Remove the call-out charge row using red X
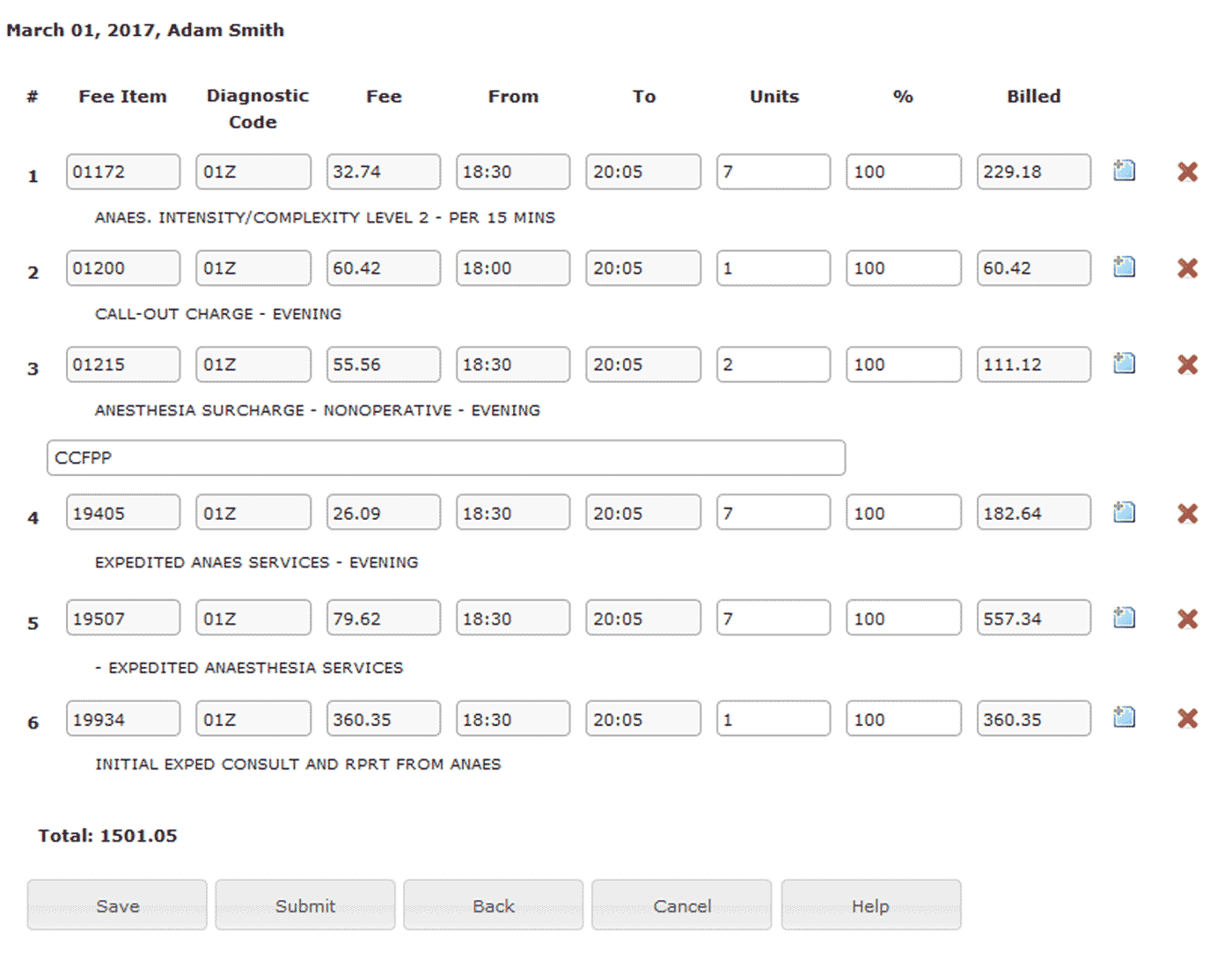1232x959 pixels. point(1187,268)
